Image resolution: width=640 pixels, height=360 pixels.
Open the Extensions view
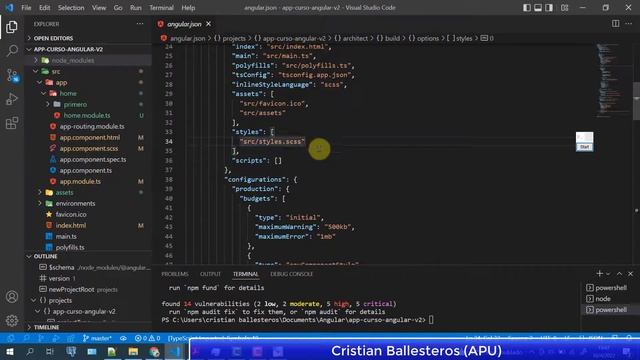pyautogui.click(x=12, y=123)
